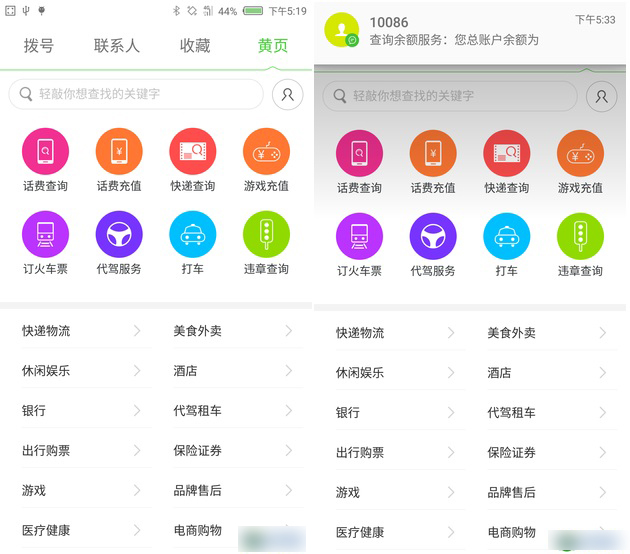Expand 游戏 category in left screen
The width and height of the screenshot is (630, 554).
[x=86, y=491]
